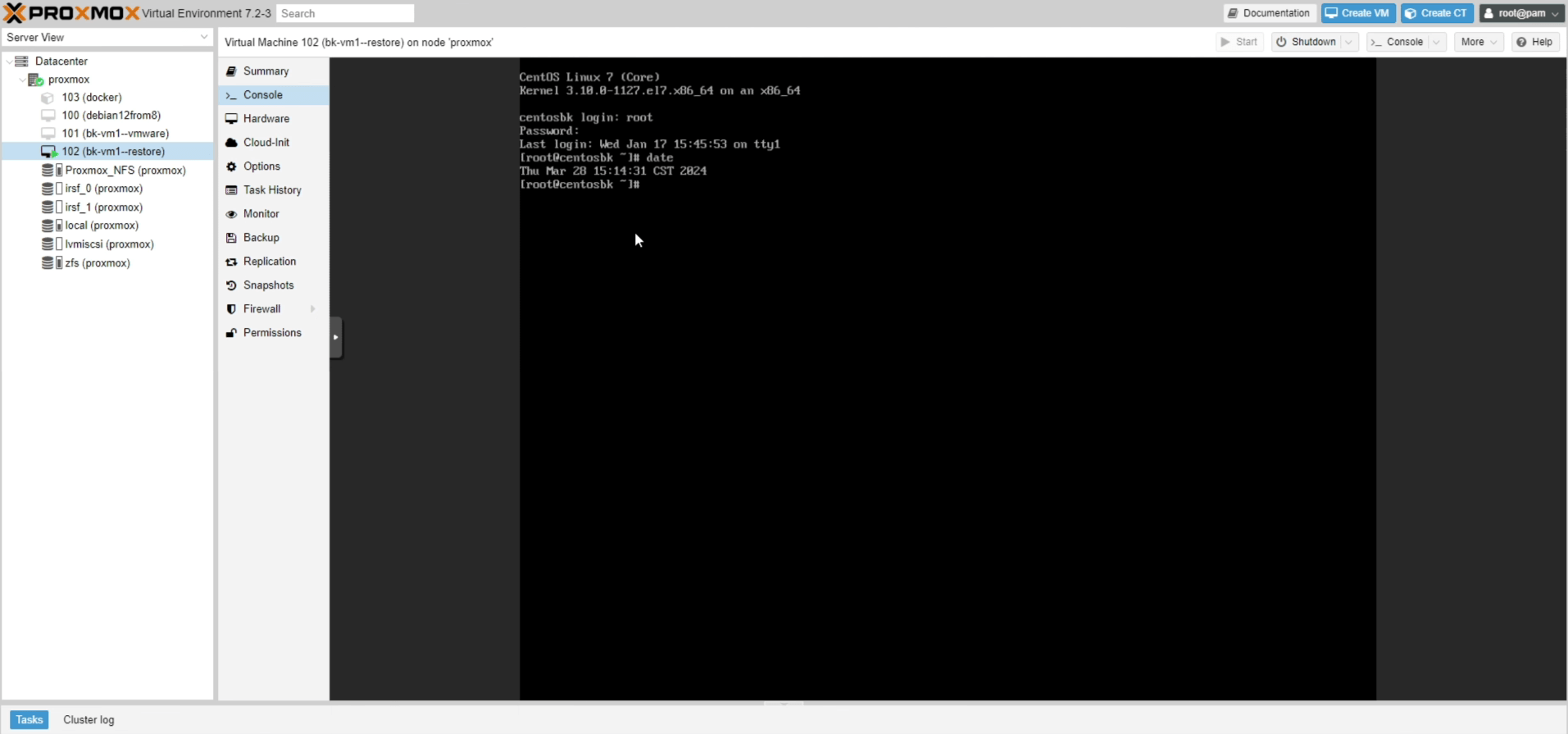Click the Summary book icon

point(231,71)
